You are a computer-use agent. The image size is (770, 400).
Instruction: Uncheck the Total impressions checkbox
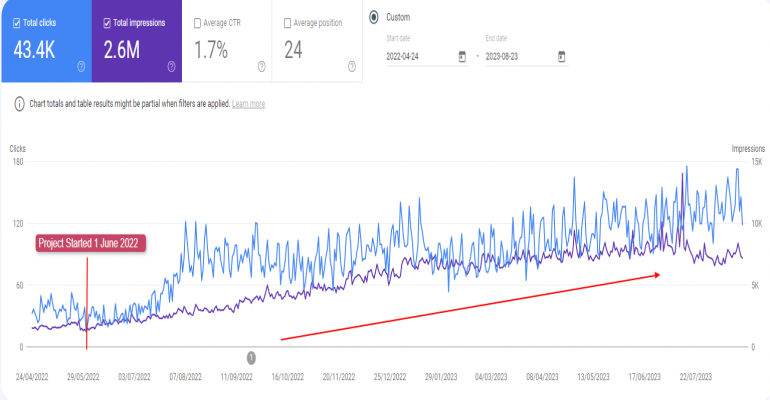point(107,21)
